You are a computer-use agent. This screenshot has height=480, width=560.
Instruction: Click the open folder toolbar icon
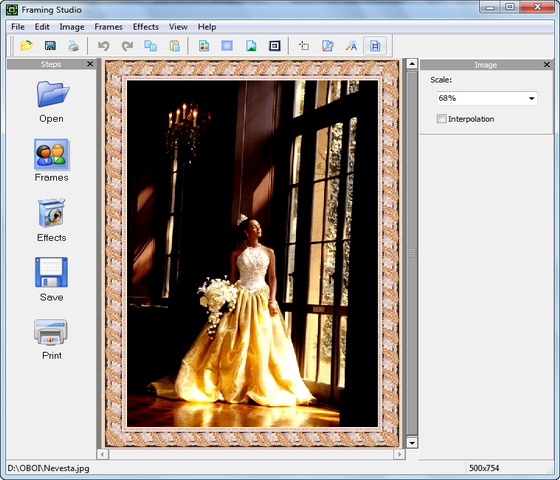click(x=26, y=46)
